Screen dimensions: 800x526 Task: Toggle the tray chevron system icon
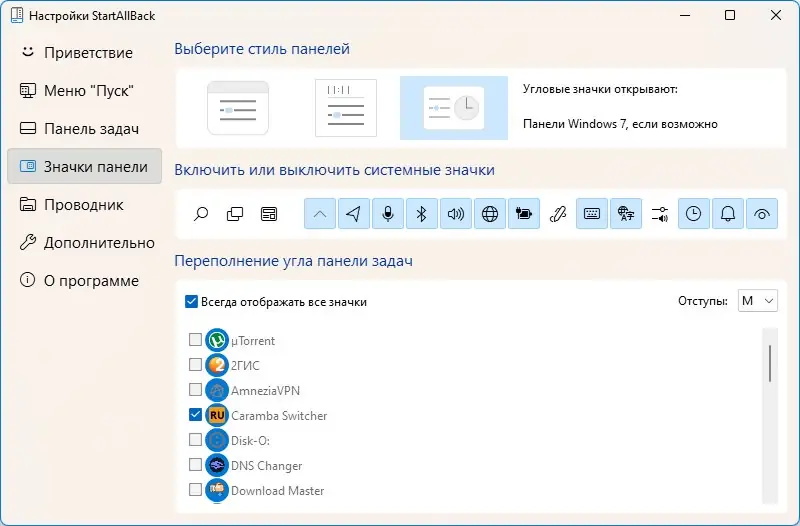click(x=320, y=214)
